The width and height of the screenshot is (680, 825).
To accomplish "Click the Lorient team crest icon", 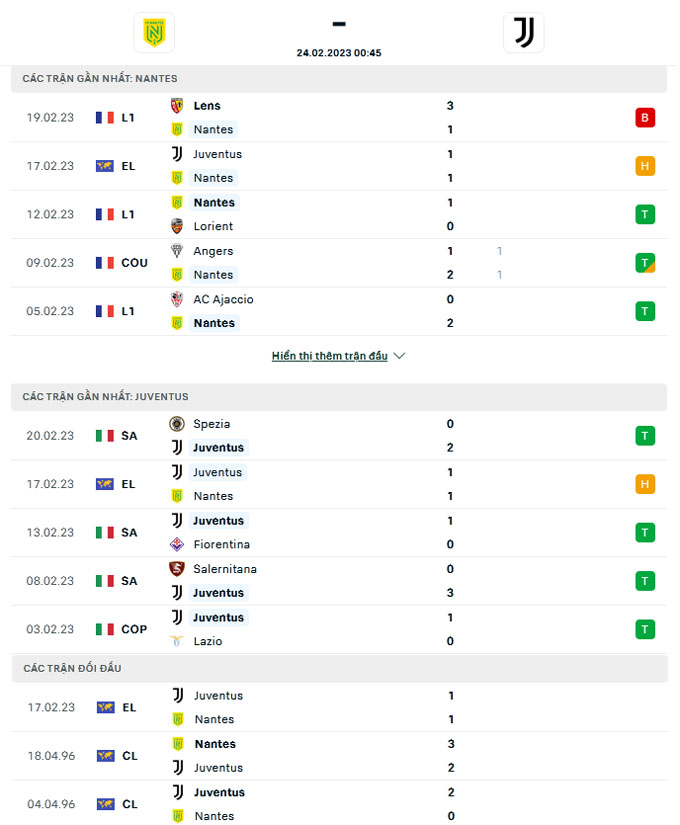I will pyautogui.click(x=177, y=226).
